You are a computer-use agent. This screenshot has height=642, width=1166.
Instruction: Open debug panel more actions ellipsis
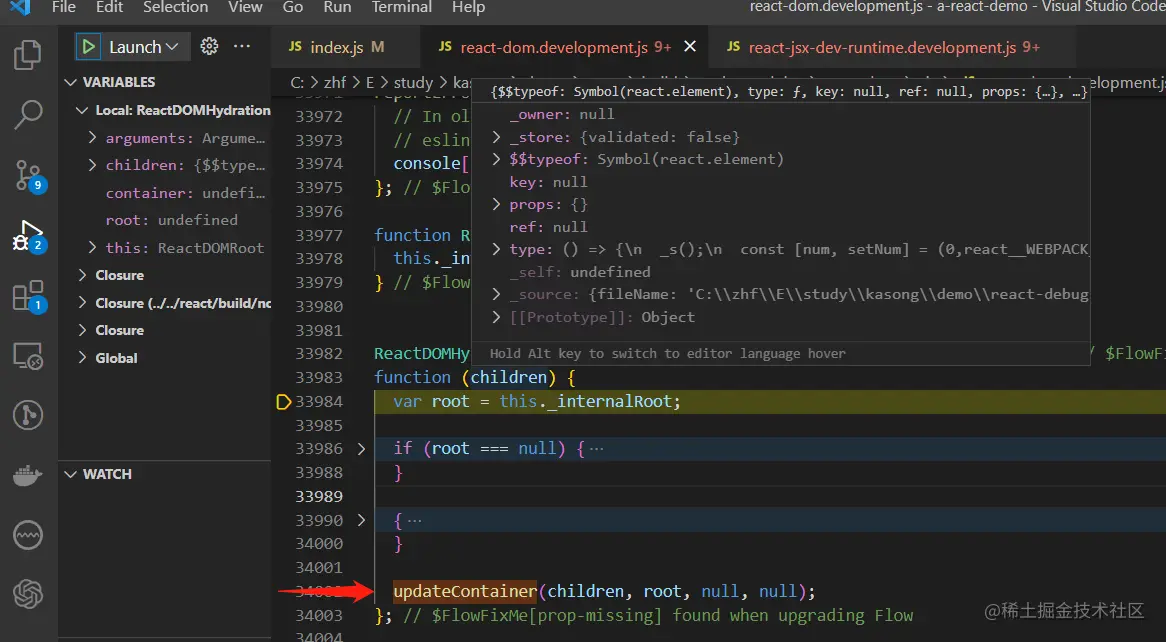[242, 46]
